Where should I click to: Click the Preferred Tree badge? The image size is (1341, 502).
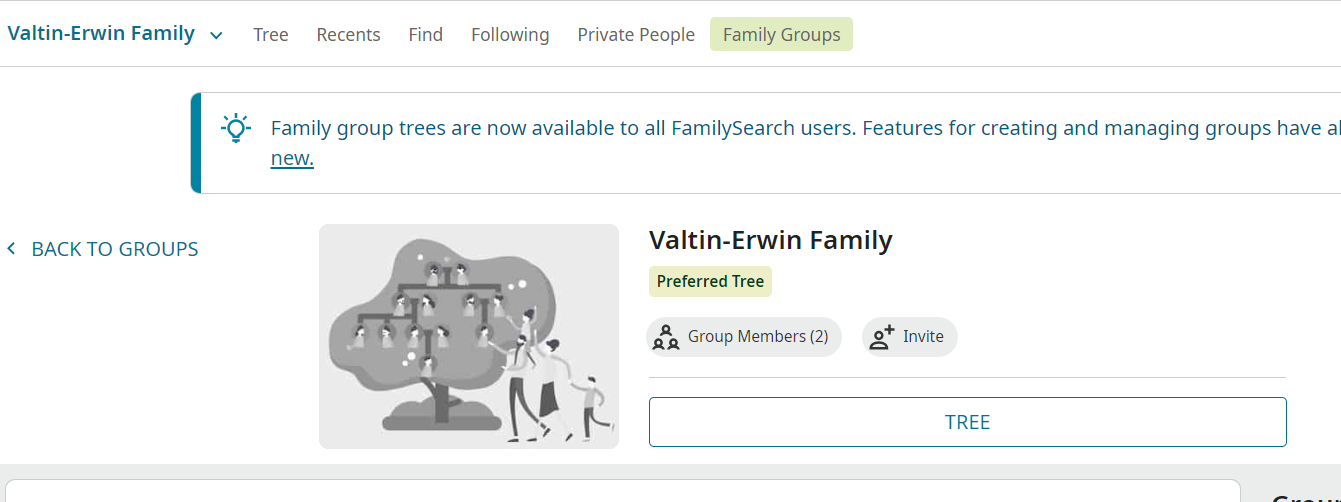pos(710,282)
